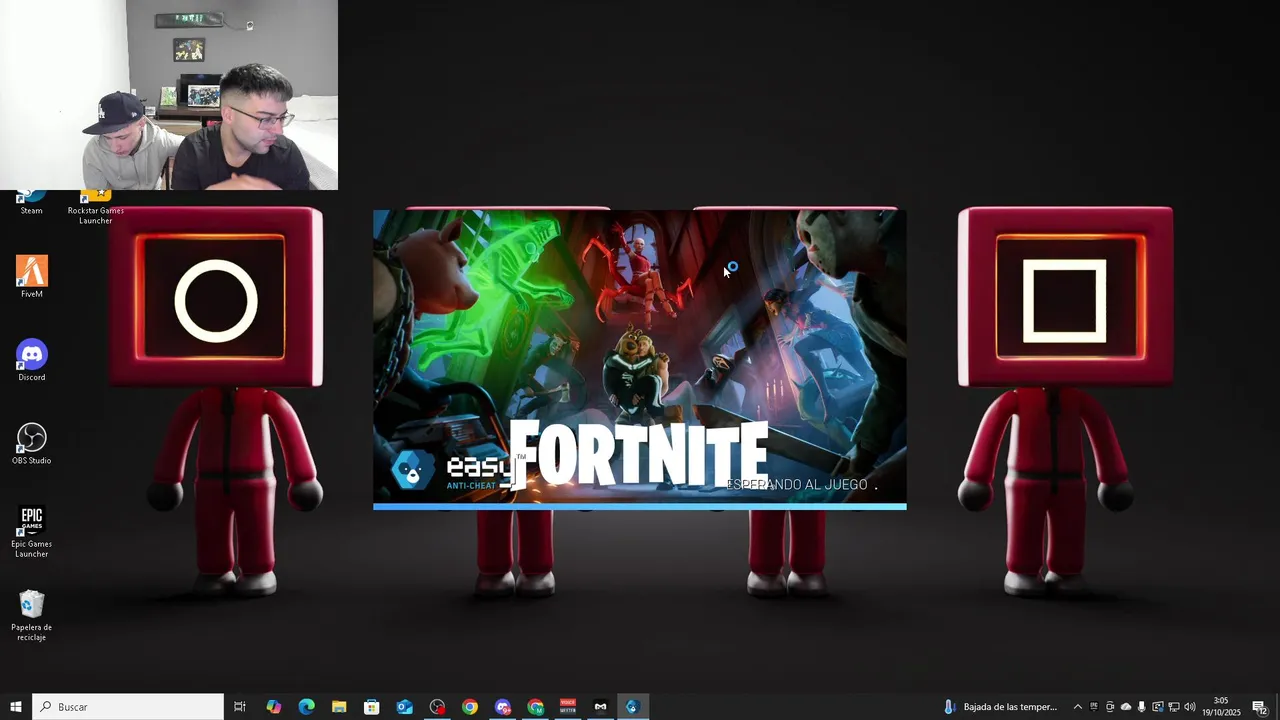Open Microsoft Edge from the taskbar
Screen dimensions: 1280x720
306,707
